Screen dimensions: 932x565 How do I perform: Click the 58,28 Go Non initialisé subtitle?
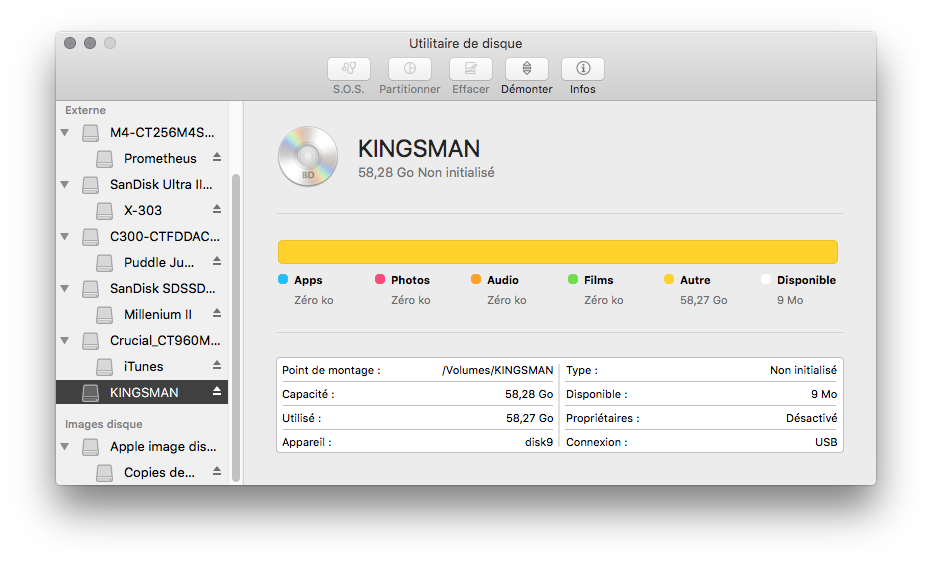[426, 172]
